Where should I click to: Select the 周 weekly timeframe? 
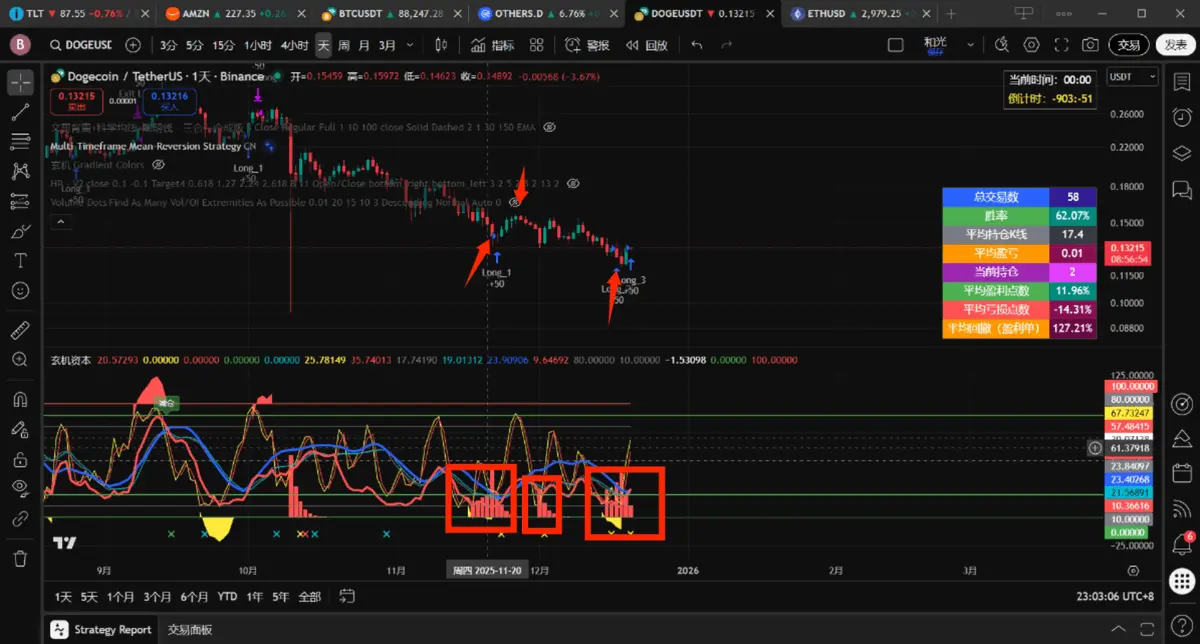tap(344, 45)
